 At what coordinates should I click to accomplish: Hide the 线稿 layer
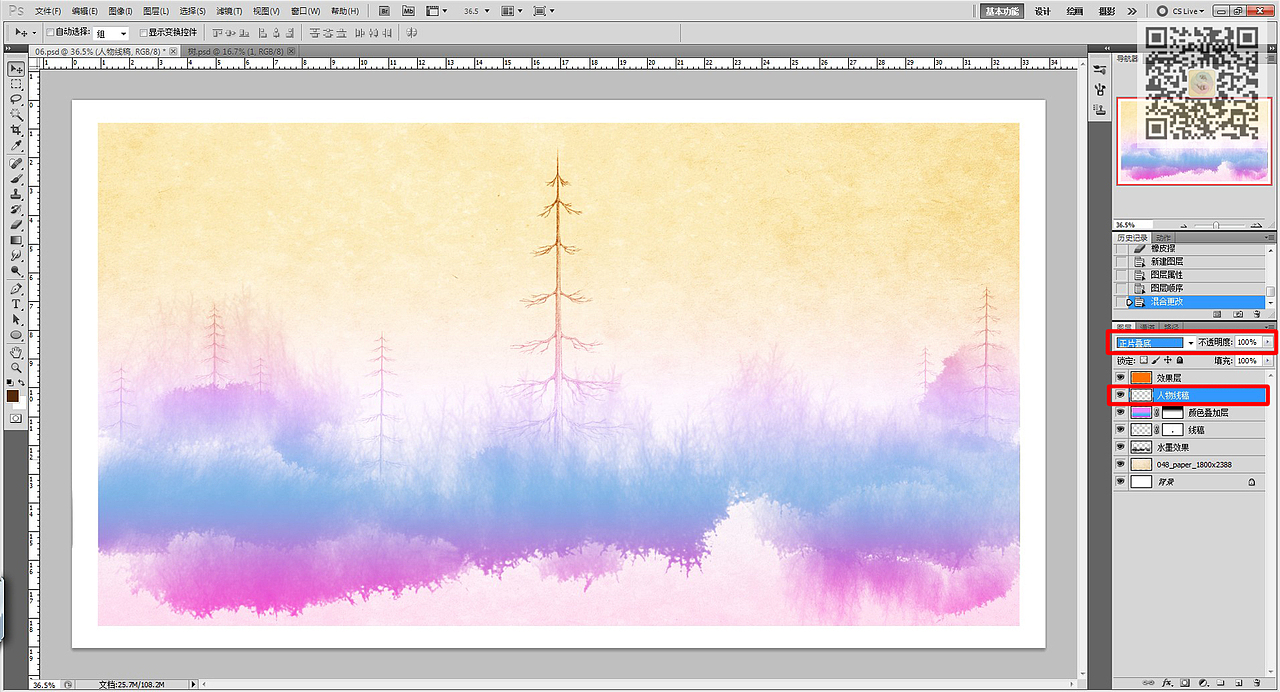click(x=1120, y=429)
